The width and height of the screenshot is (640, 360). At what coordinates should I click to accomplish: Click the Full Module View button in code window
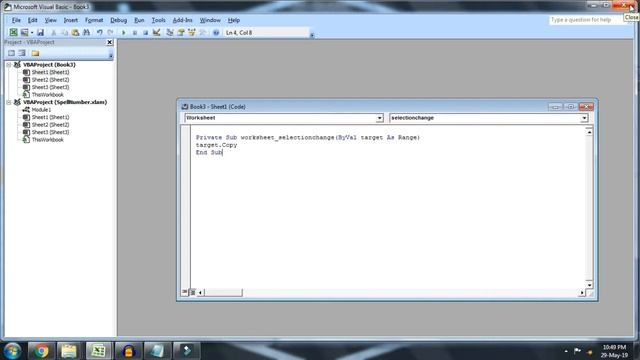[x=193, y=292]
